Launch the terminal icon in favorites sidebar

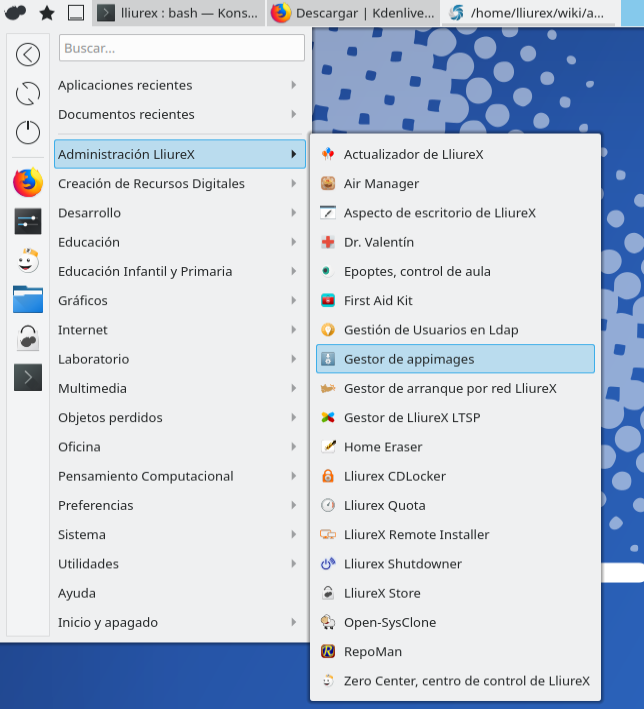pyautogui.click(x=28, y=377)
